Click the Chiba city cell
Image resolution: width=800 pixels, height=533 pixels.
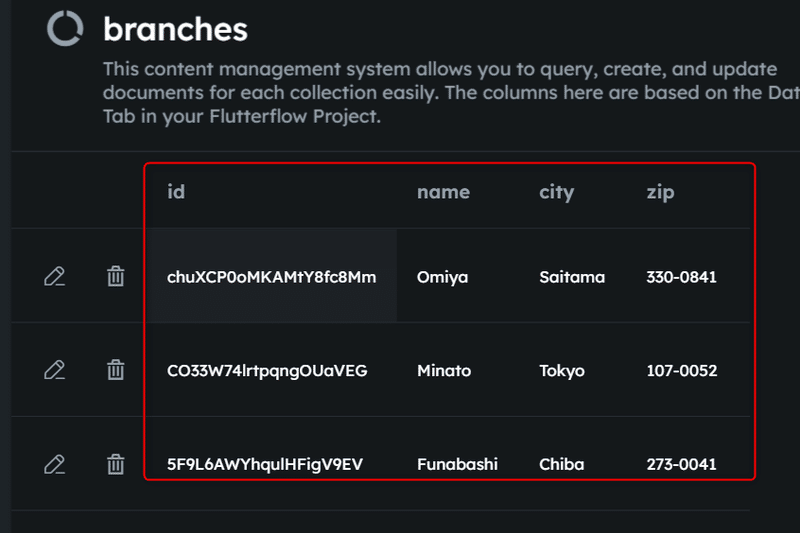[561, 464]
